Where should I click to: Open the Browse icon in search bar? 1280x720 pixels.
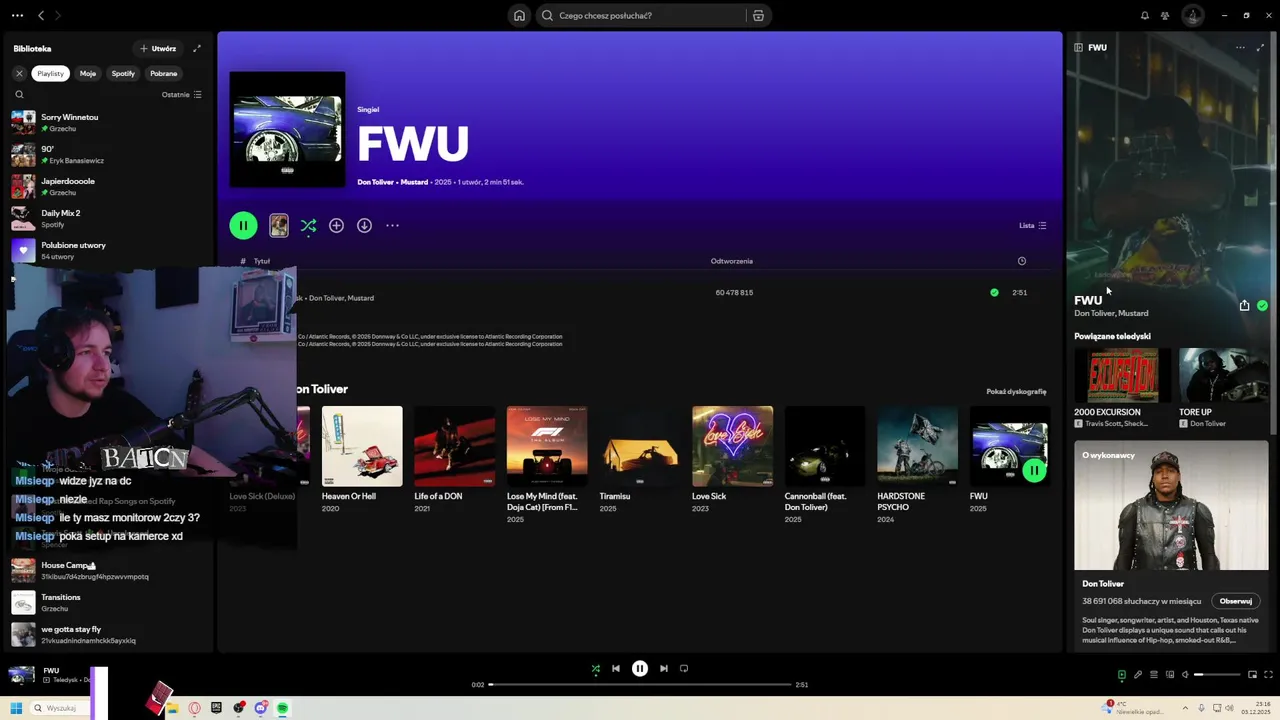758,15
